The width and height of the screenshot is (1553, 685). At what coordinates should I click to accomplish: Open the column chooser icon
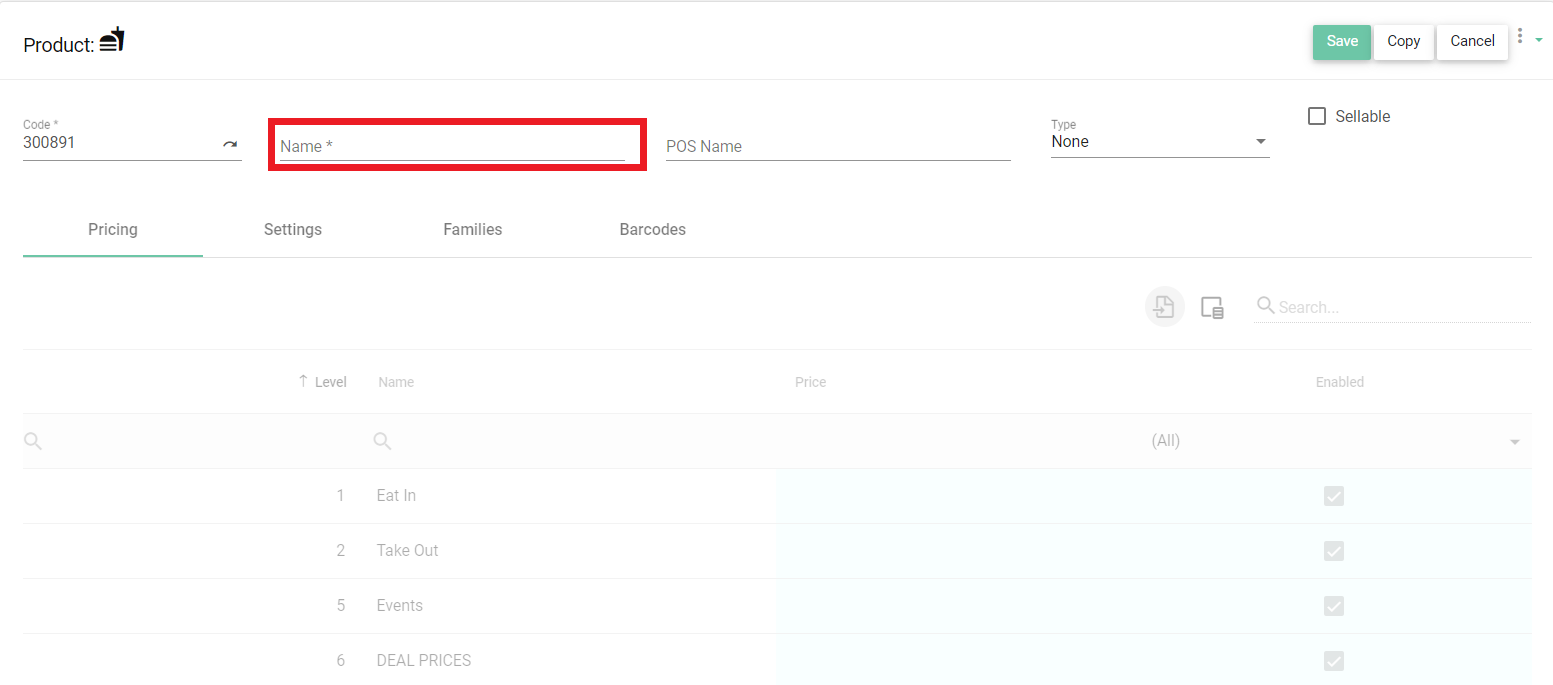[1212, 308]
